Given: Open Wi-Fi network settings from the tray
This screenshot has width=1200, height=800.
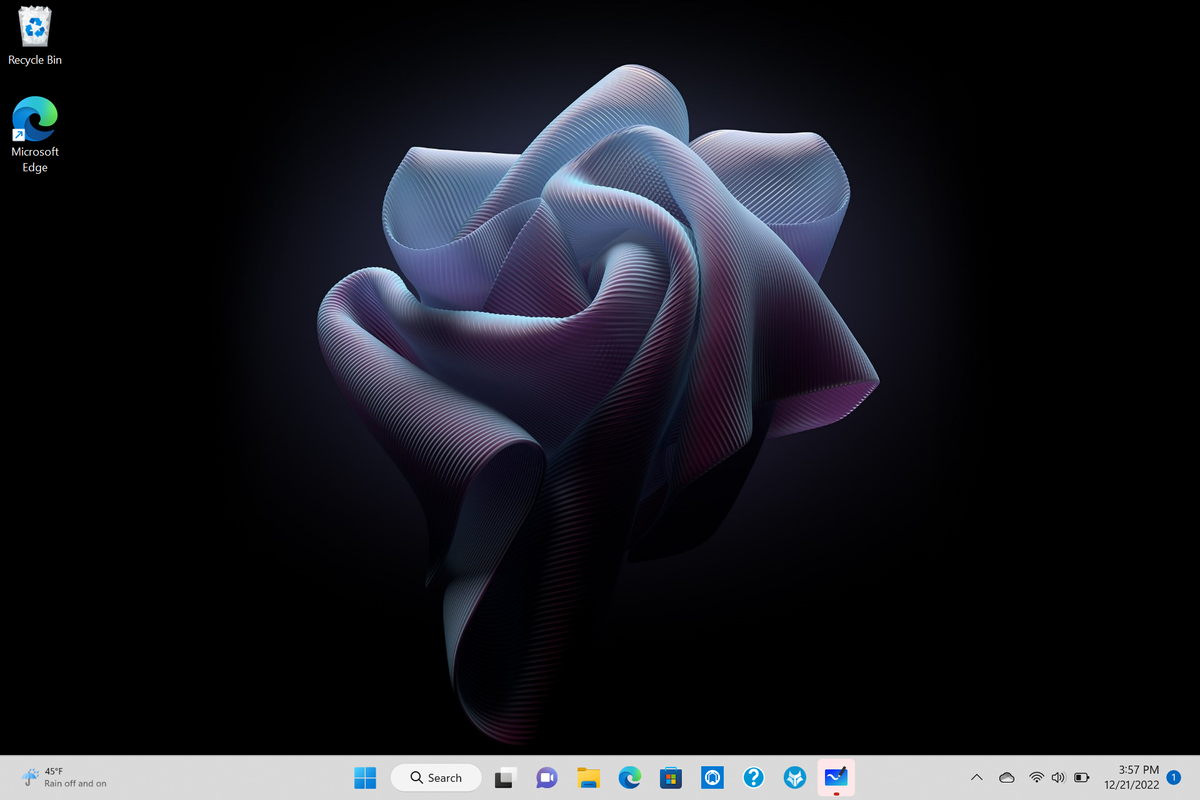Looking at the screenshot, I should (1035, 777).
